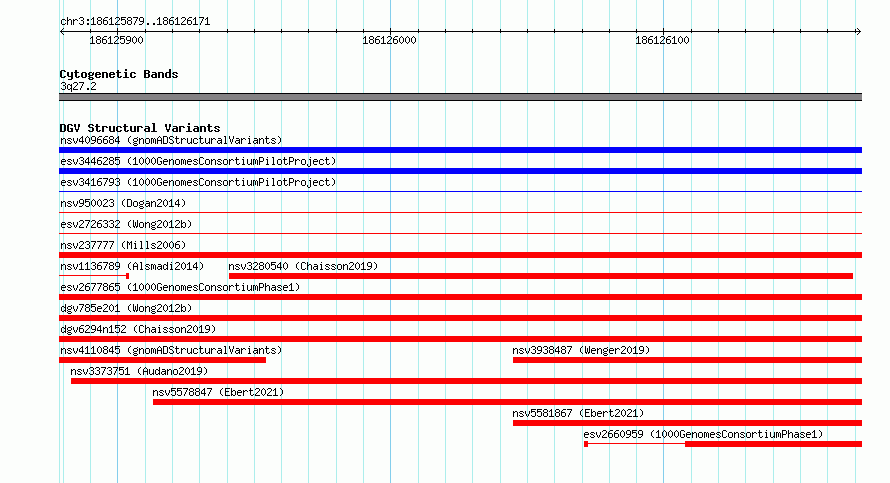Click the nsv4096684 gnomADStructuralVariants label
This screenshot has height=483, width=890.
coord(171,140)
